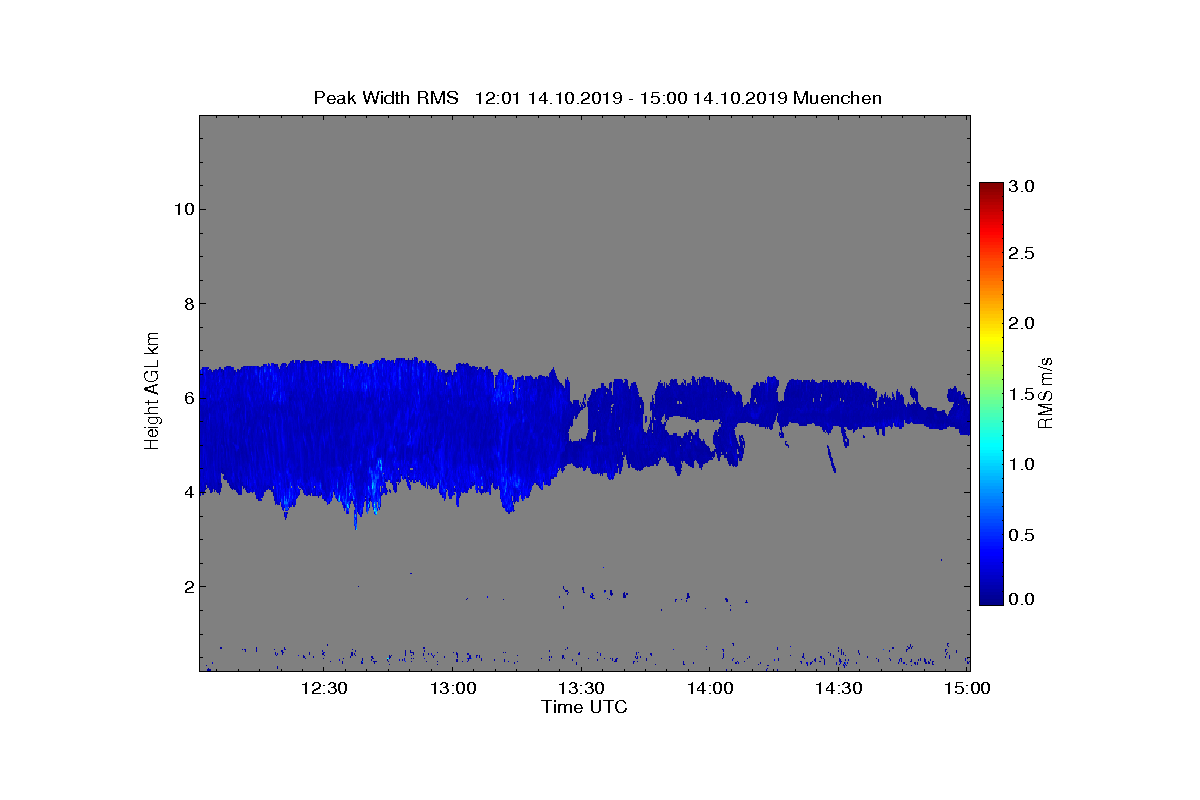Click the '12:30' time tick label
Viewport: 1200px width, 800px height.
coord(324,688)
